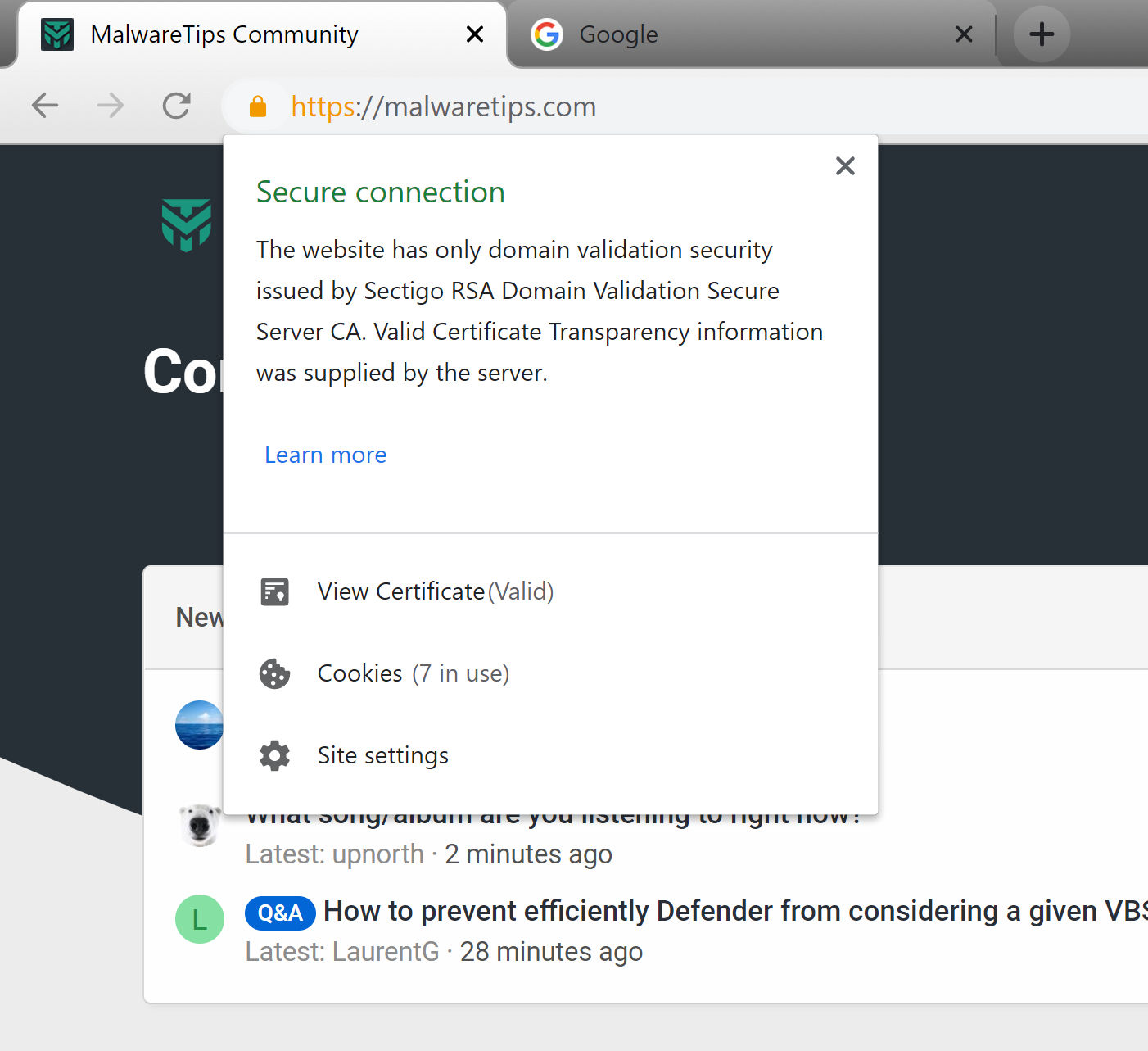Screen dimensions: 1148x1051
Task: Close the MalwareTips Community tab
Action: click(474, 34)
